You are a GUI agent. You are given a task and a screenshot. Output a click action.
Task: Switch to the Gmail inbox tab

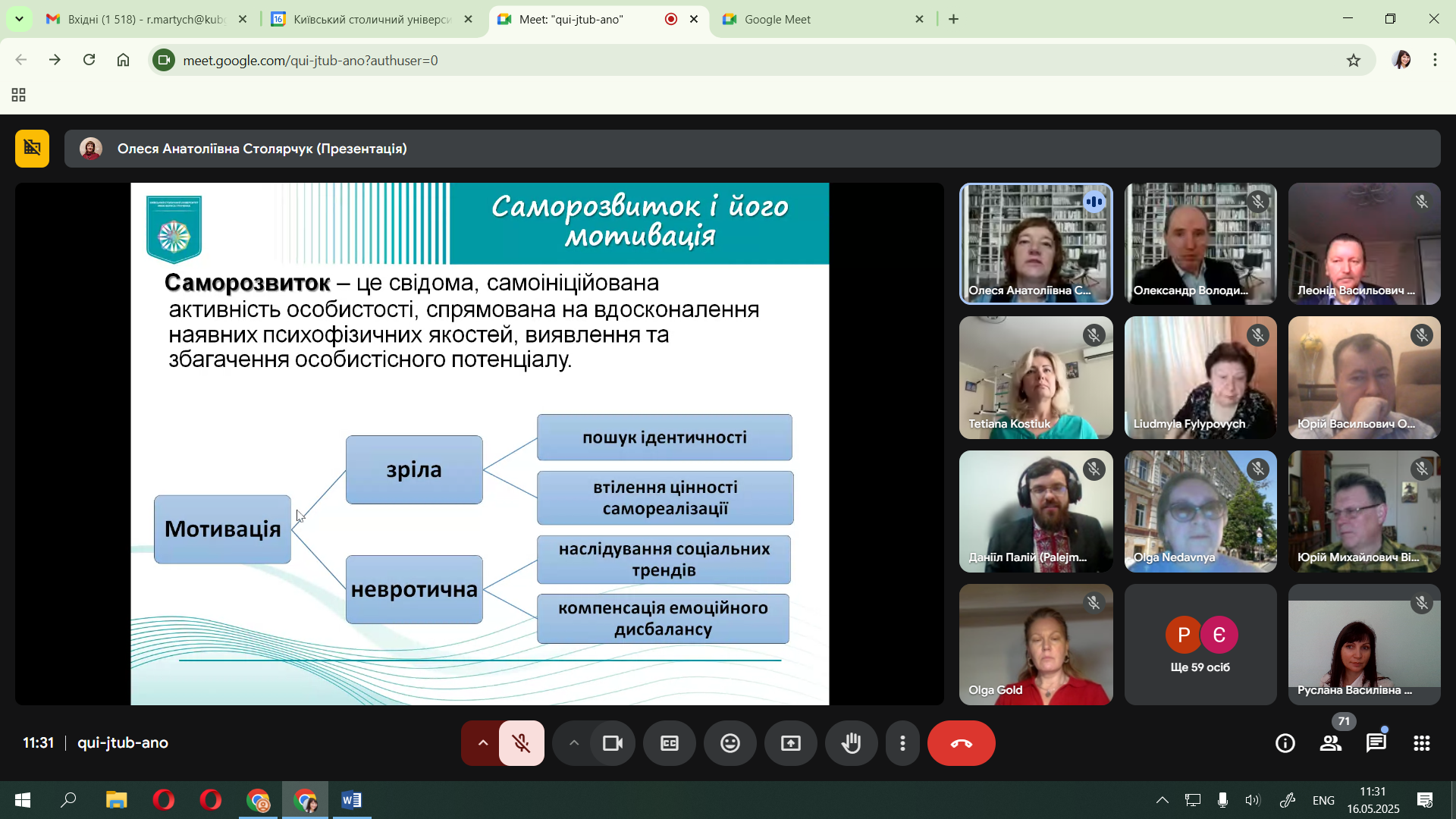144,19
